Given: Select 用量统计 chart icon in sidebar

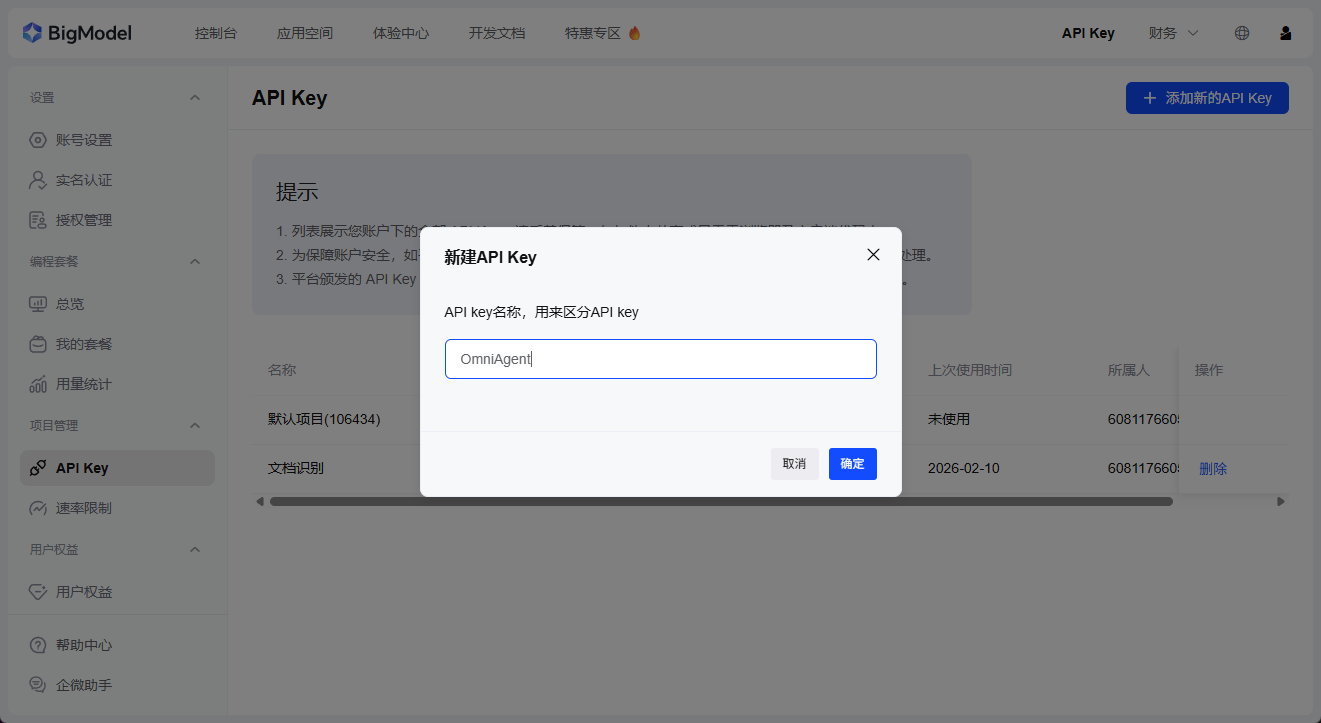Looking at the screenshot, I should point(38,384).
